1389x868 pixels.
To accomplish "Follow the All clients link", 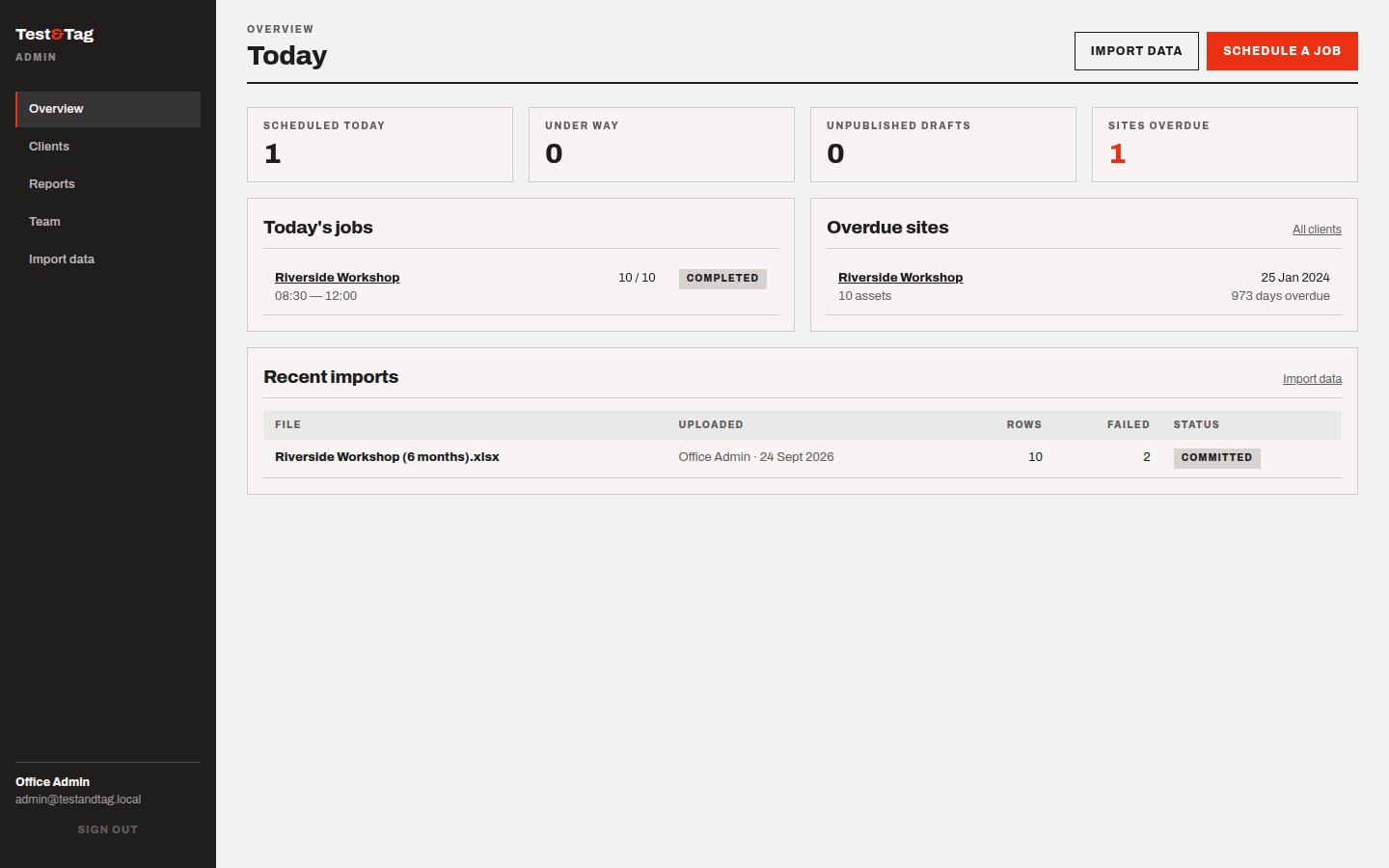I will coord(1317,230).
